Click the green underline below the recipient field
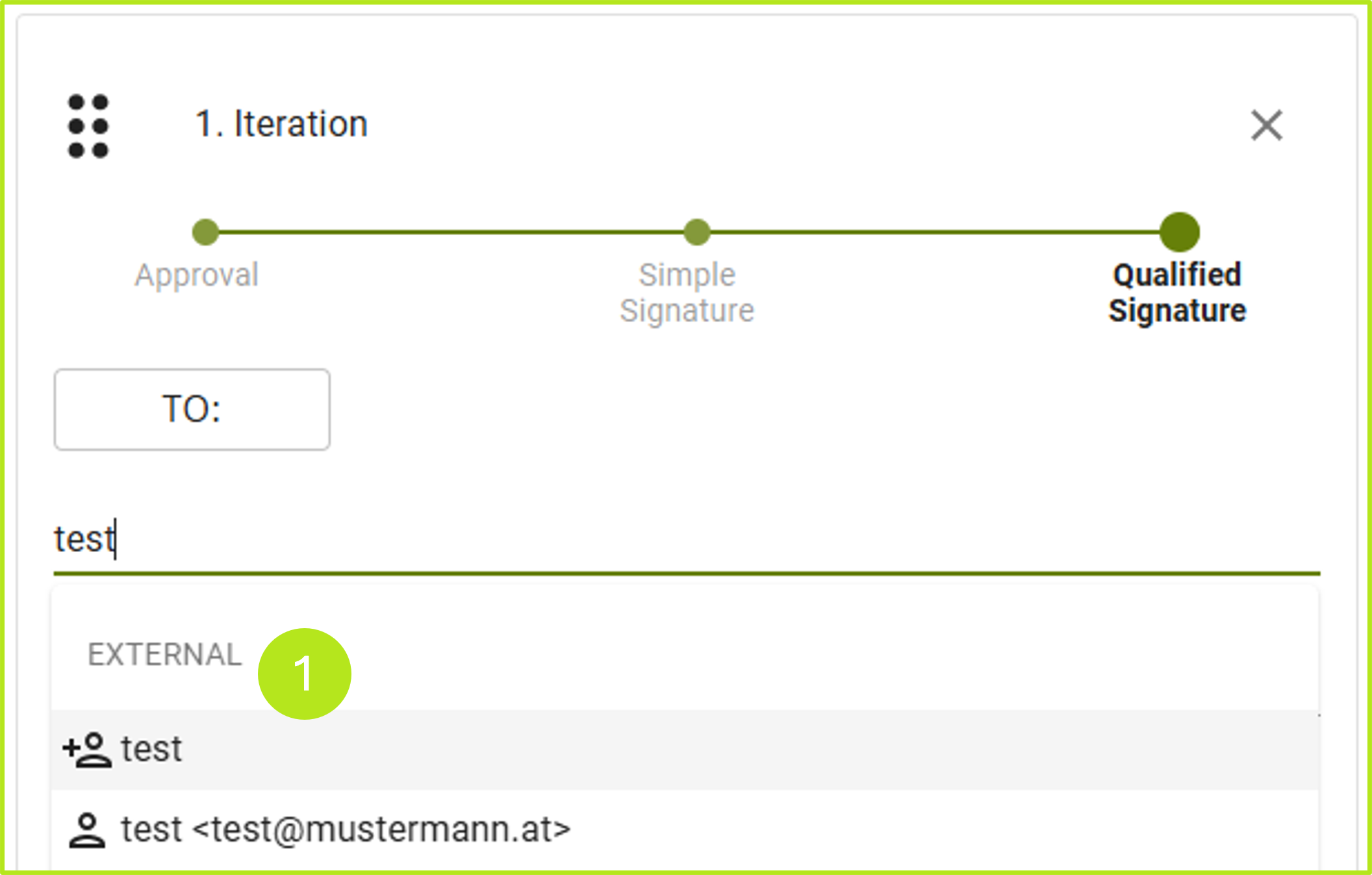Image resolution: width=1372 pixels, height=875 pixels. click(687, 574)
